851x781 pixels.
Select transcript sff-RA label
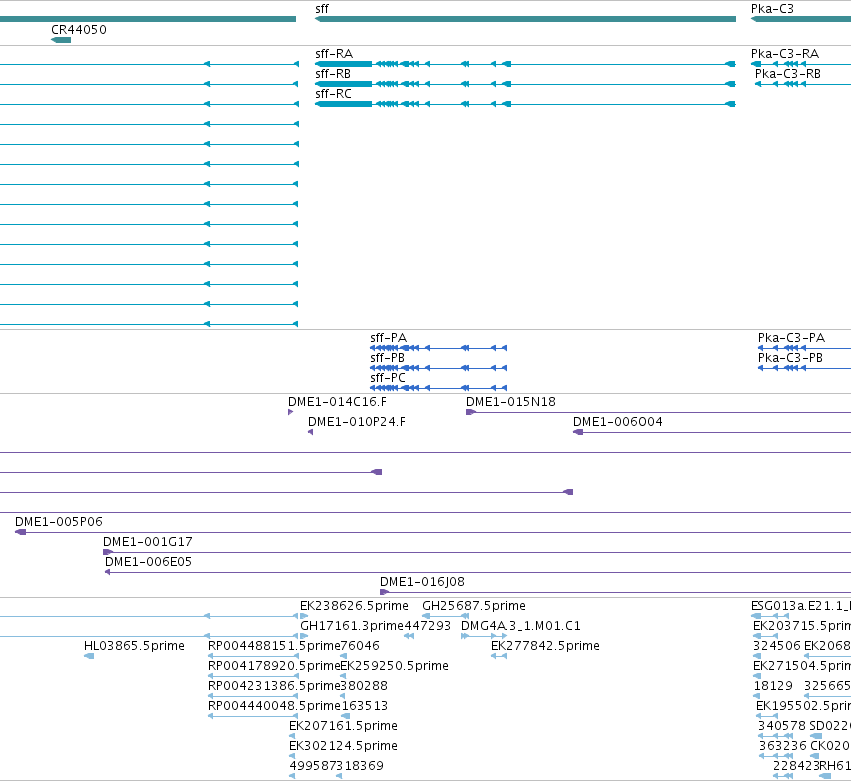[x=334, y=54]
